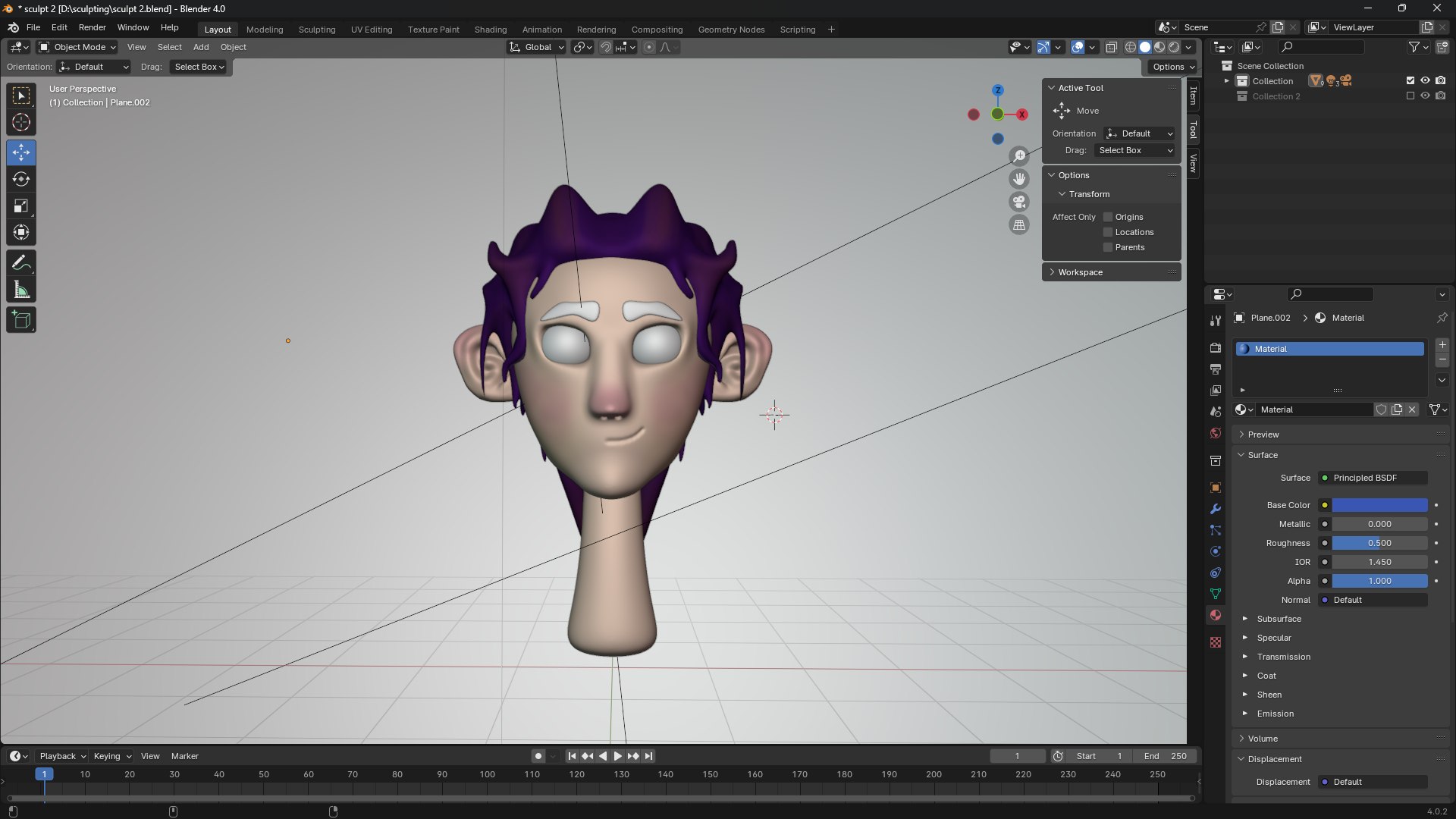
Task: Open the Keying popover
Action: [x=112, y=756]
